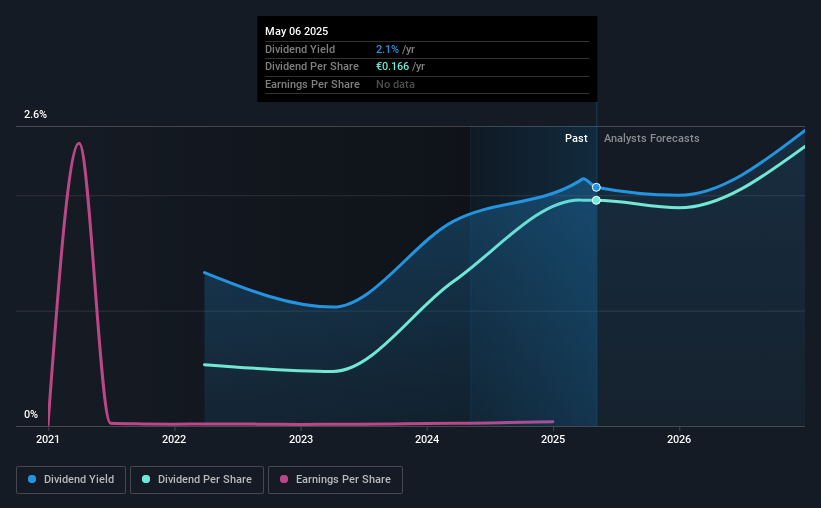Click the Dividend Yield row label in tooltip
The height and width of the screenshot is (508, 821).
[300, 49]
